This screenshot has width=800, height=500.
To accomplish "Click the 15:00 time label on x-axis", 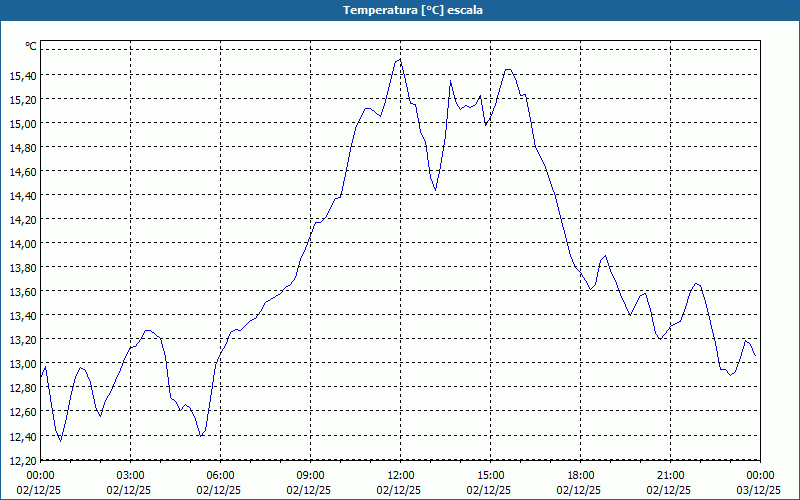I will (x=490, y=475).
